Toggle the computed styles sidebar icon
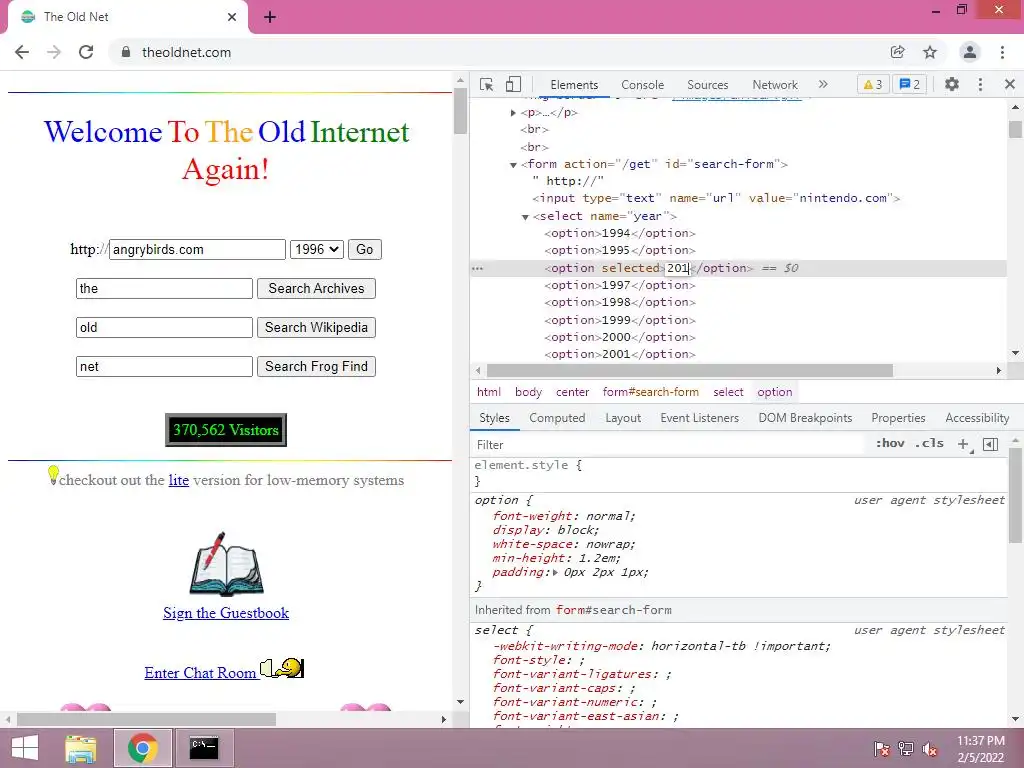The image size is (1024, 768). (x=990, y=444)
